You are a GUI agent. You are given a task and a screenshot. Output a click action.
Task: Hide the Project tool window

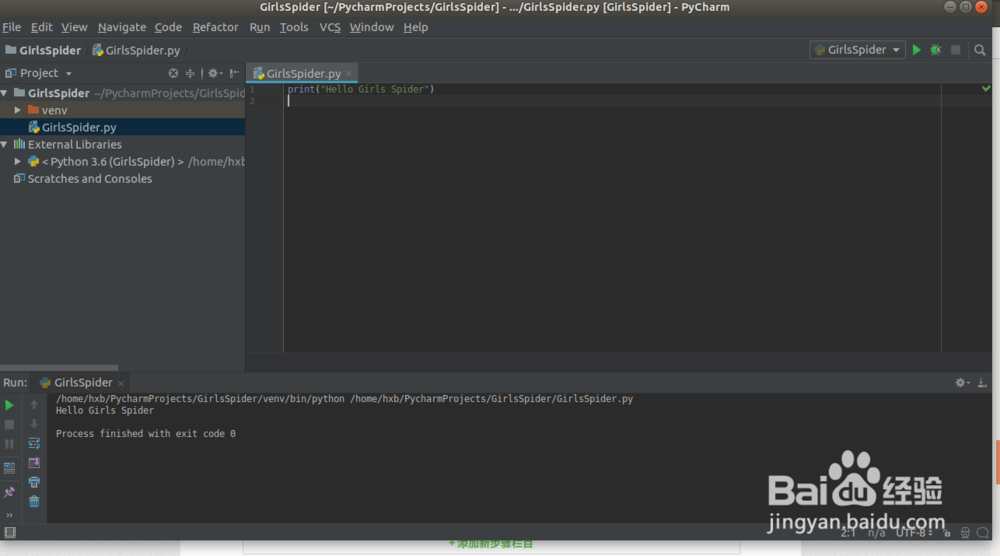(x=234, y=73)
